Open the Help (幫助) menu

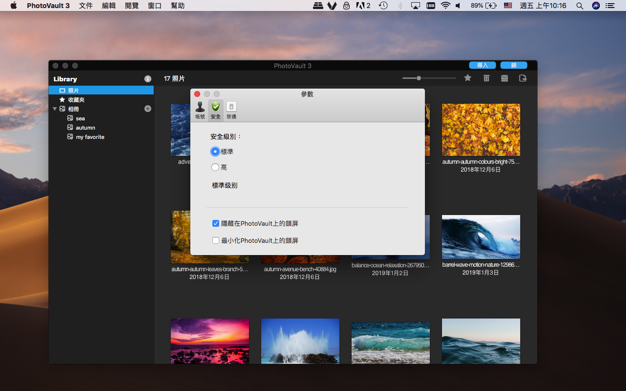point(178,6)
